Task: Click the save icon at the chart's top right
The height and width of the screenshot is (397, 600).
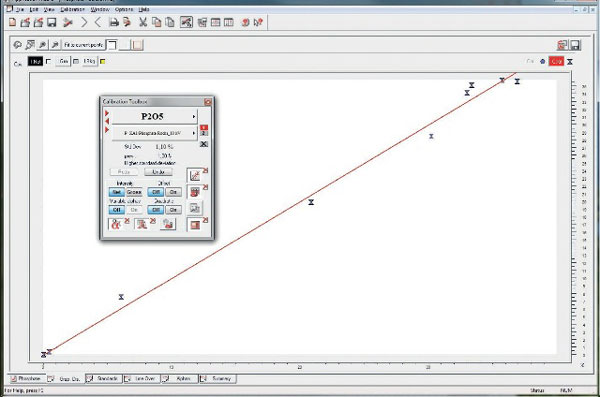Action: (x=576, y=45)
